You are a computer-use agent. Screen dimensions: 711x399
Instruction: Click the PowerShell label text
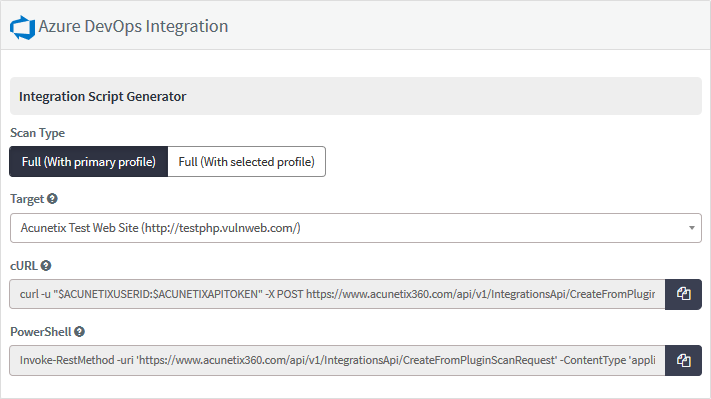pos(41,332)
